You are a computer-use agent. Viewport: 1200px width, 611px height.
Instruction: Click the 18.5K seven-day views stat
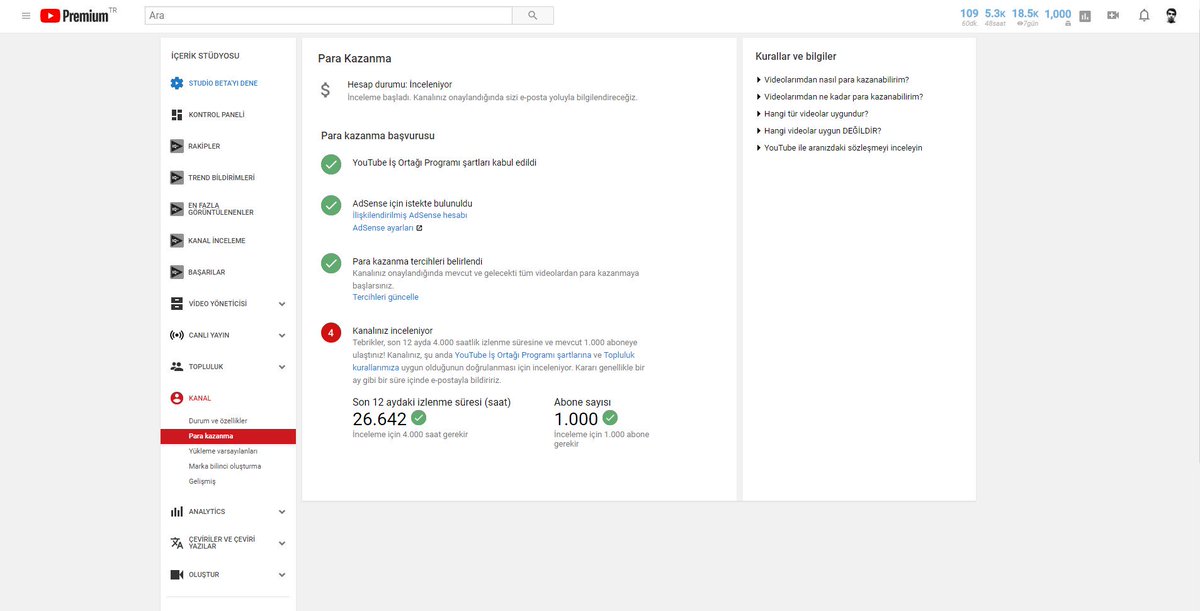point(1026,17)
